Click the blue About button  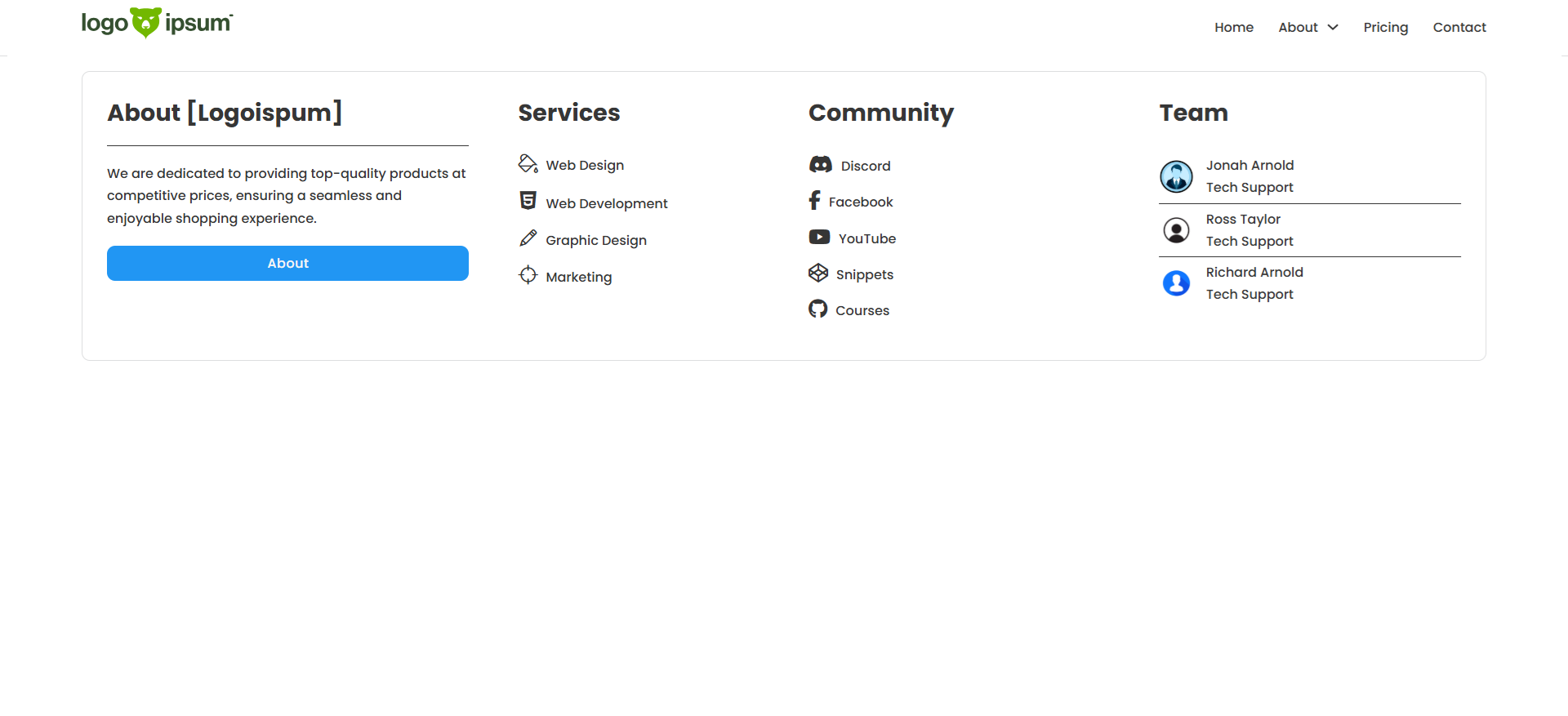[x=287, y=263]
